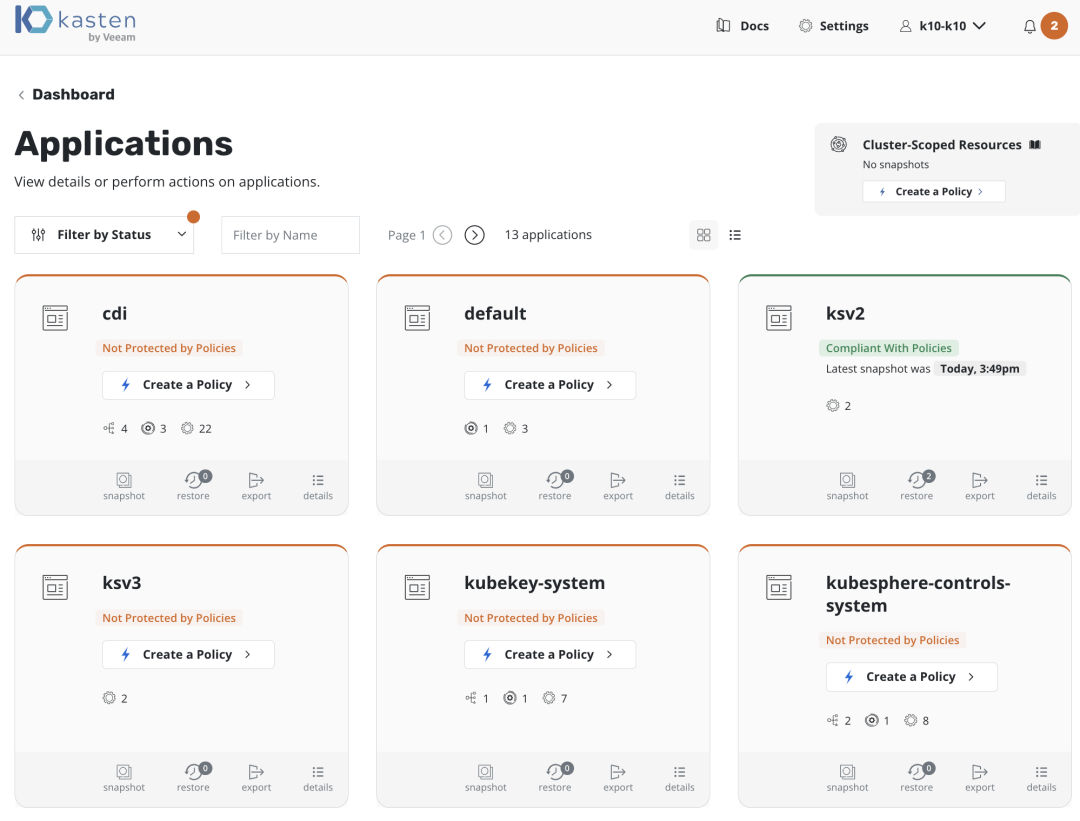View details of kubesphere-controls-system

click(x=1041, y=778)
